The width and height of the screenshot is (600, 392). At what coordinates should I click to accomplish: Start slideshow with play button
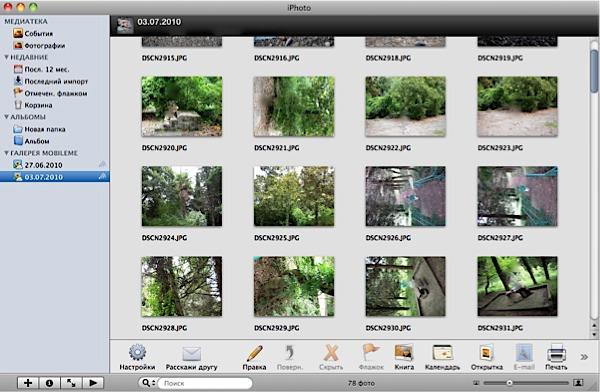93,383
